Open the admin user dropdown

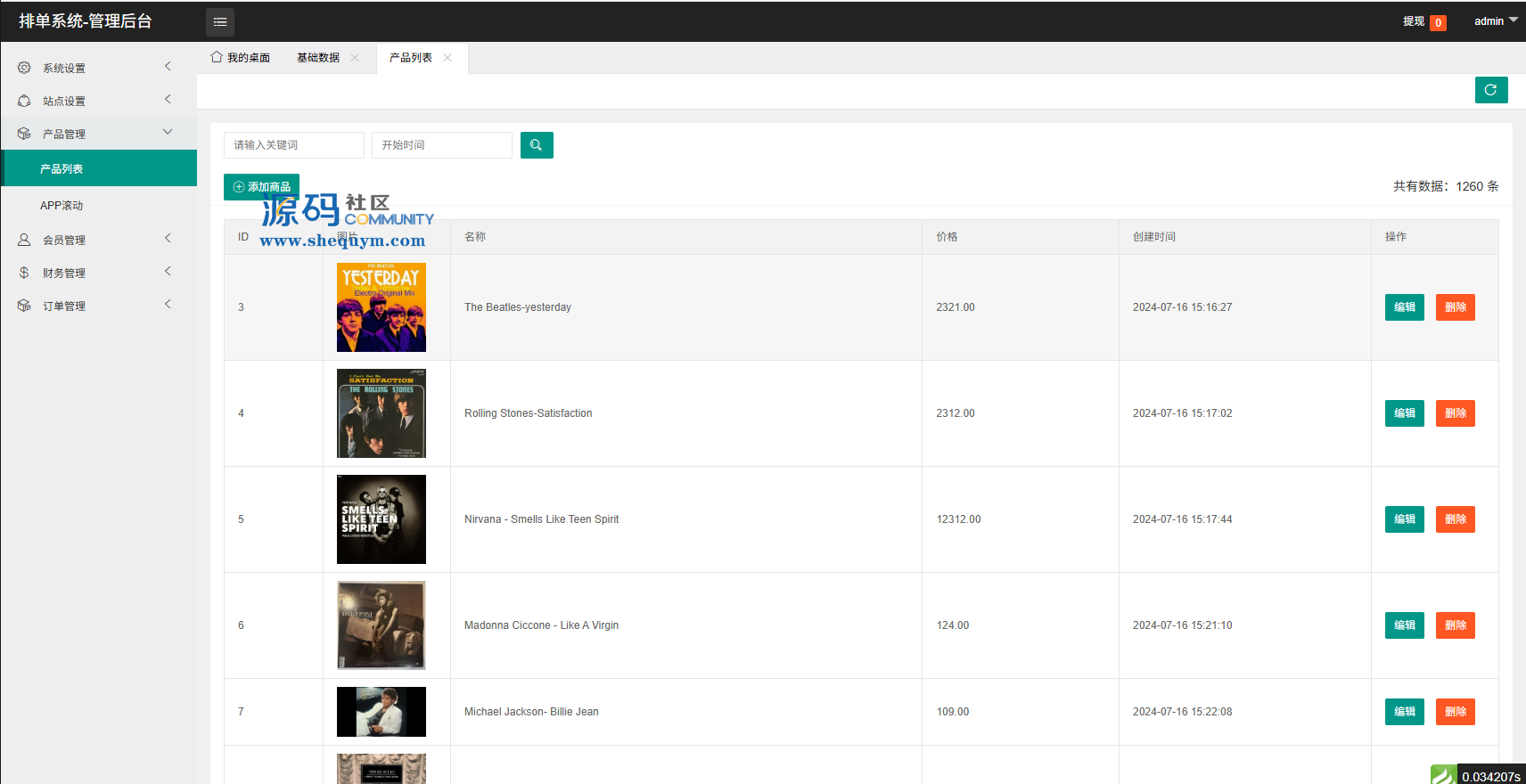tap(1495, 21)
